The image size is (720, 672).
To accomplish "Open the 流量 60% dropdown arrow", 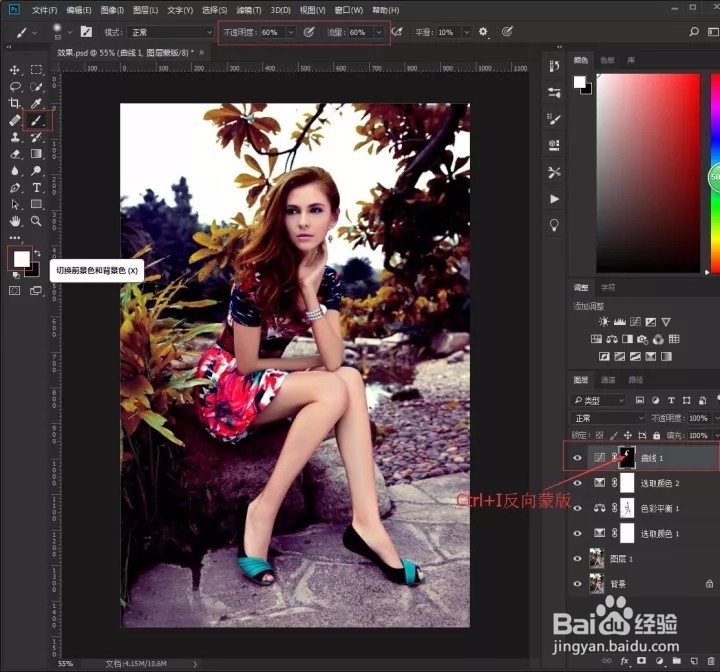I will point(379,32).
